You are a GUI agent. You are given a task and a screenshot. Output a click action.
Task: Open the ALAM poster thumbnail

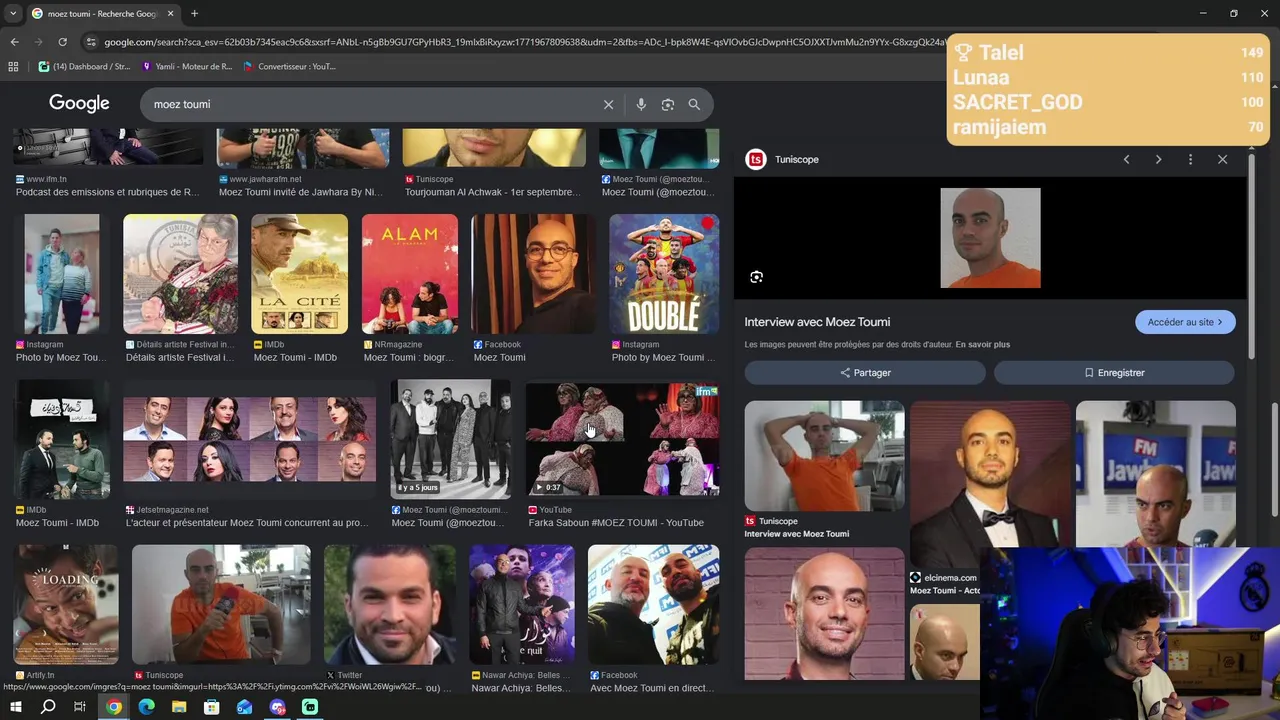coord(410,273)
